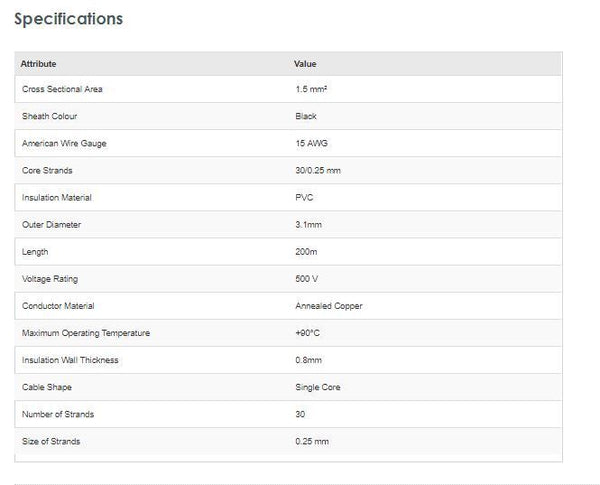The image size is (600, 485).
Task: Click the 3.1mm outer diameter value
Action: click(x=309, y=225)
